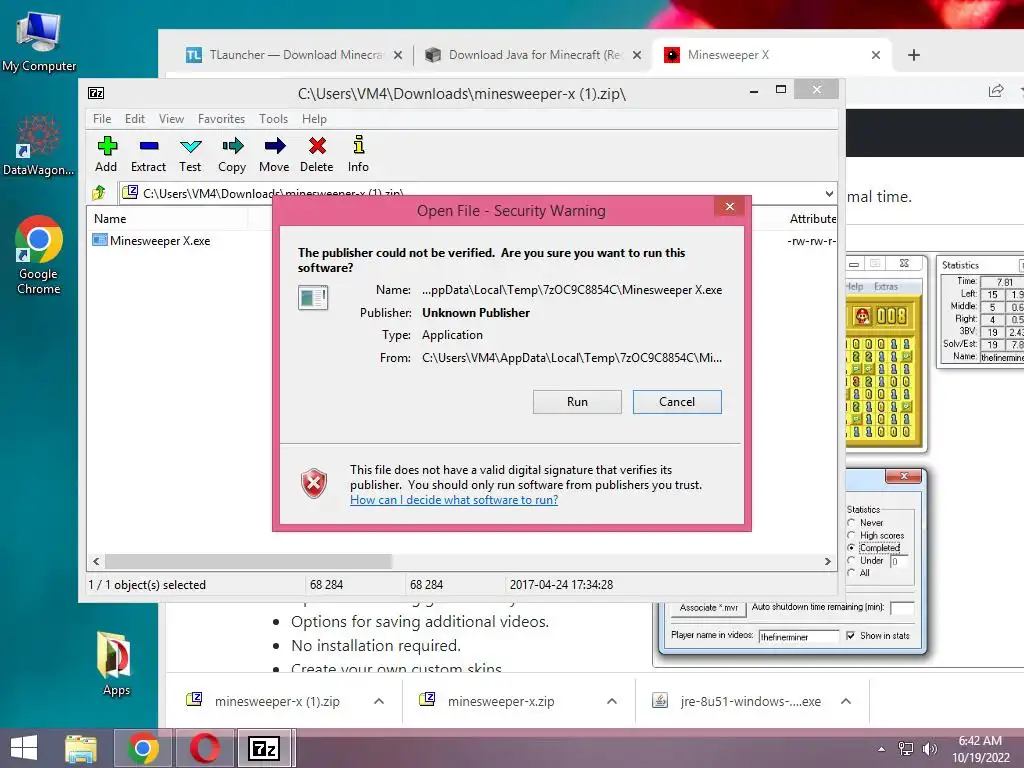Click the scrollbar right arrow in 7-Zip
Screen dimensions: 1024x768
pos(828,561)
